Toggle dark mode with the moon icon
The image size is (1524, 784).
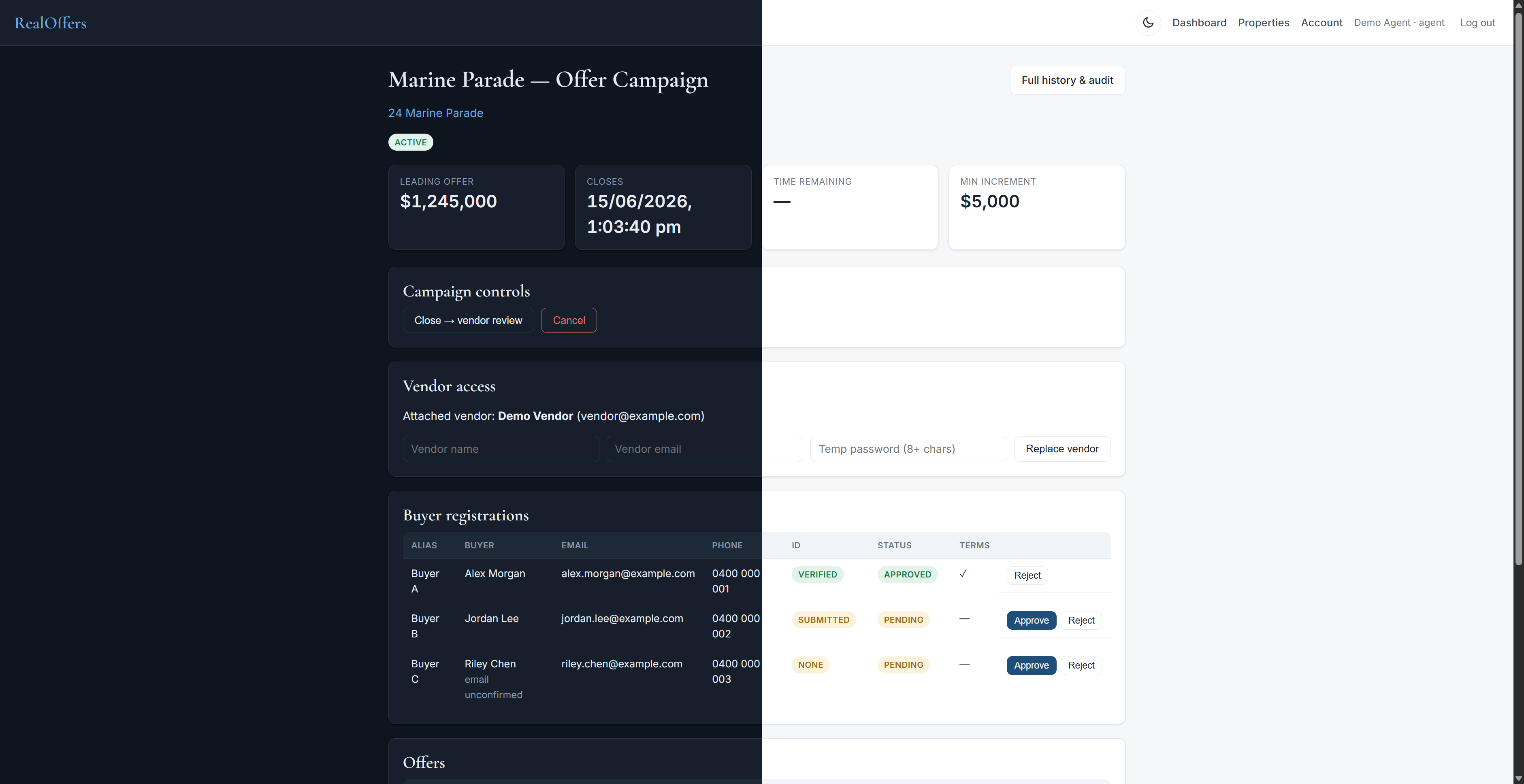coord(1148,23)
